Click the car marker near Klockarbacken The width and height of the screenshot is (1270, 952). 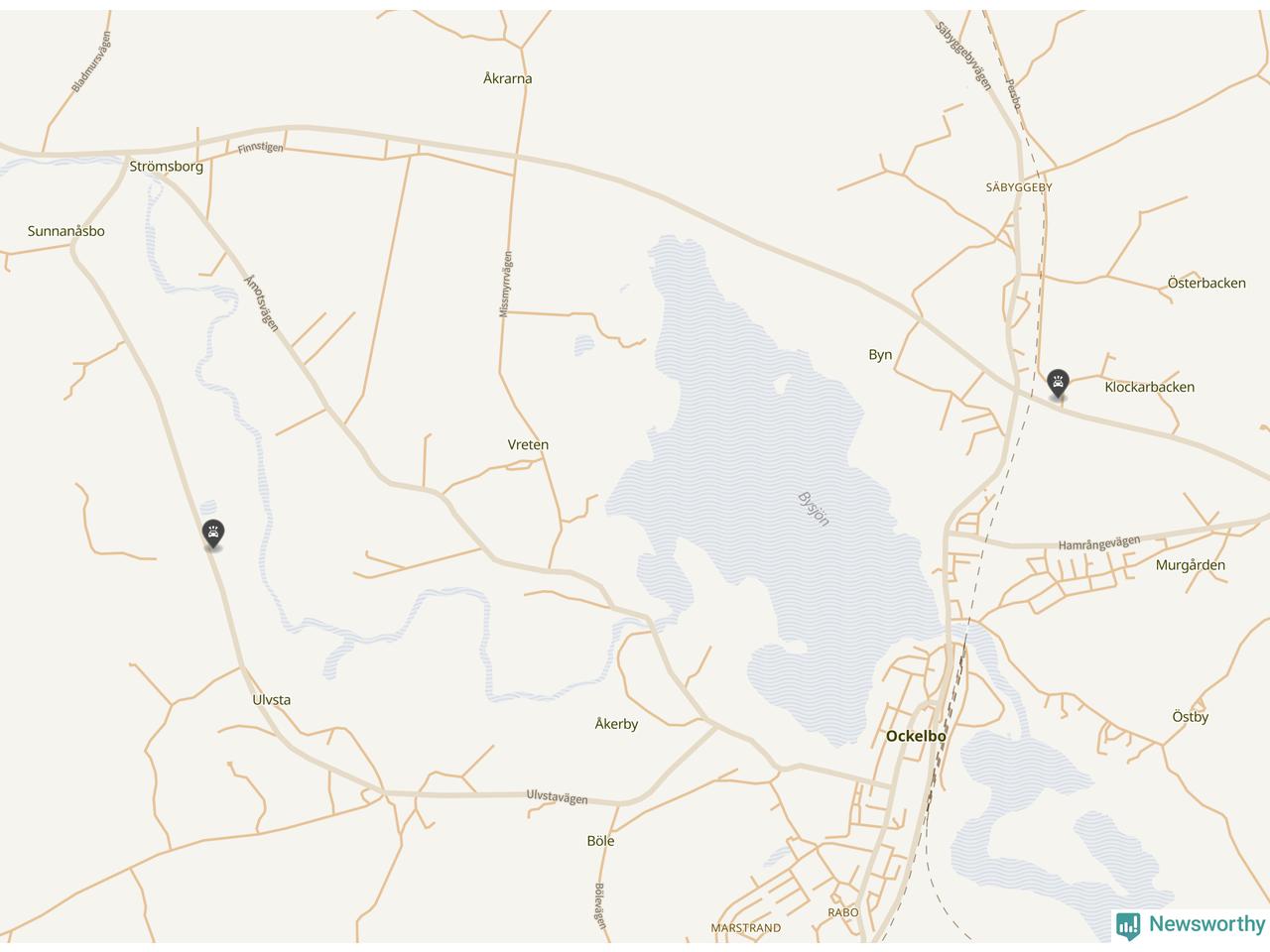(1059, 383)
